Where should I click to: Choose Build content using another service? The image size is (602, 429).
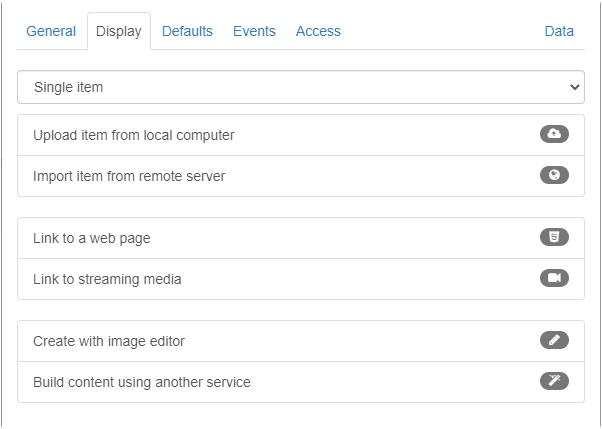[x=301, y=382]
